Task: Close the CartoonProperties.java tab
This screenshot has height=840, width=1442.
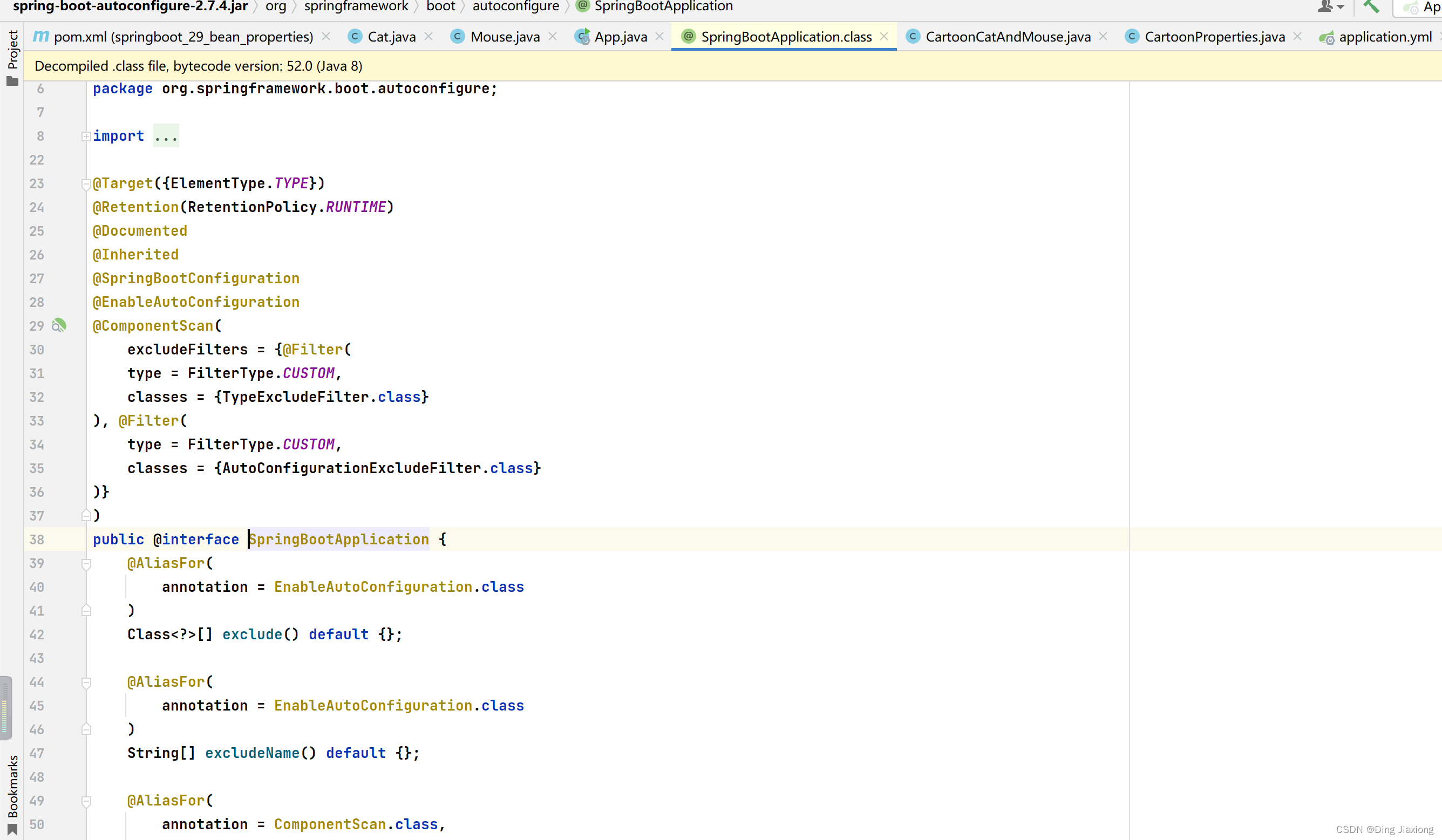Action: point(1298,37)
